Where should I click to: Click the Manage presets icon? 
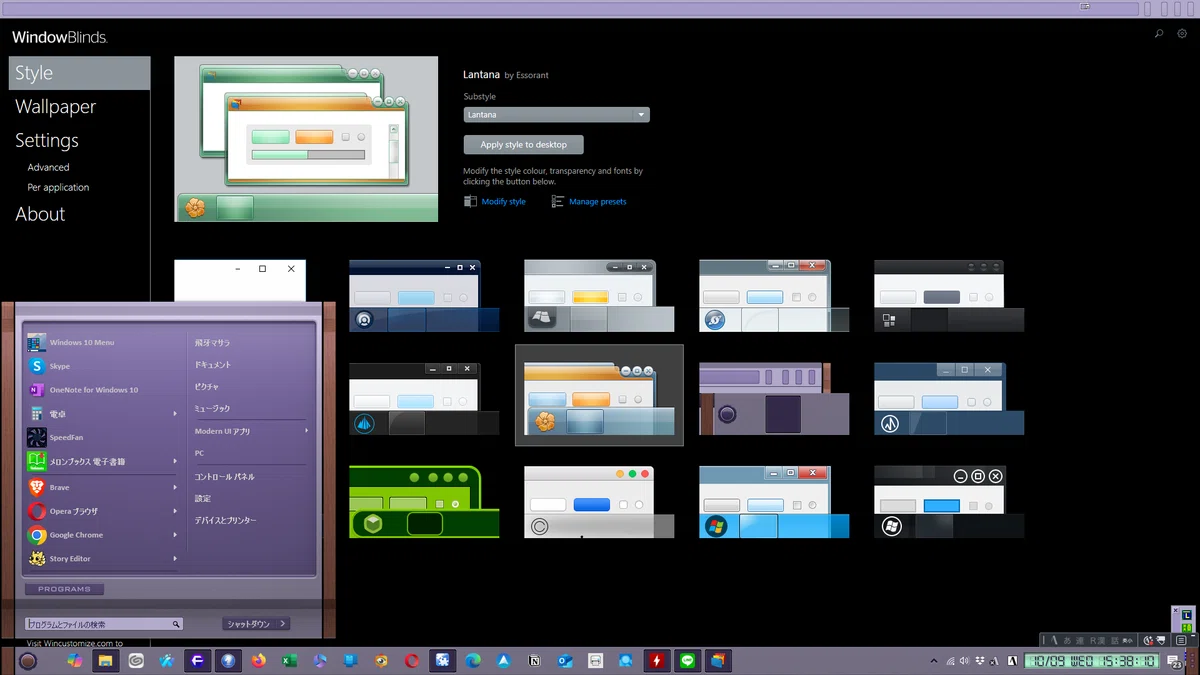(x=558, y=201)
